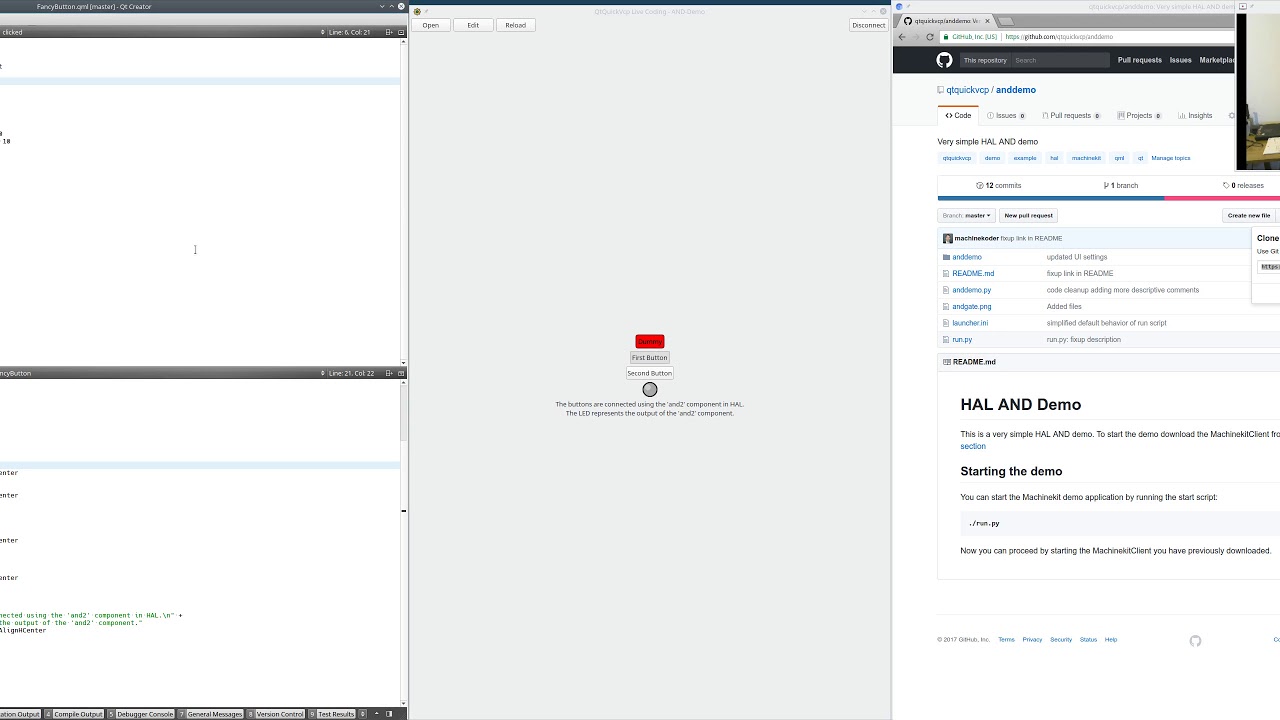Open the Version Control pane
Viewport: 1280px width, 720px height.
pyautogui.click(x=276, y=714)
